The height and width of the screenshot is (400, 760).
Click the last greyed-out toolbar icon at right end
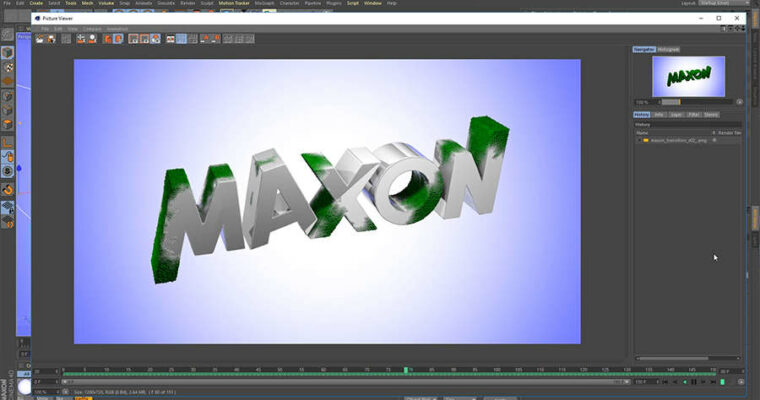(x=250, y=39)
